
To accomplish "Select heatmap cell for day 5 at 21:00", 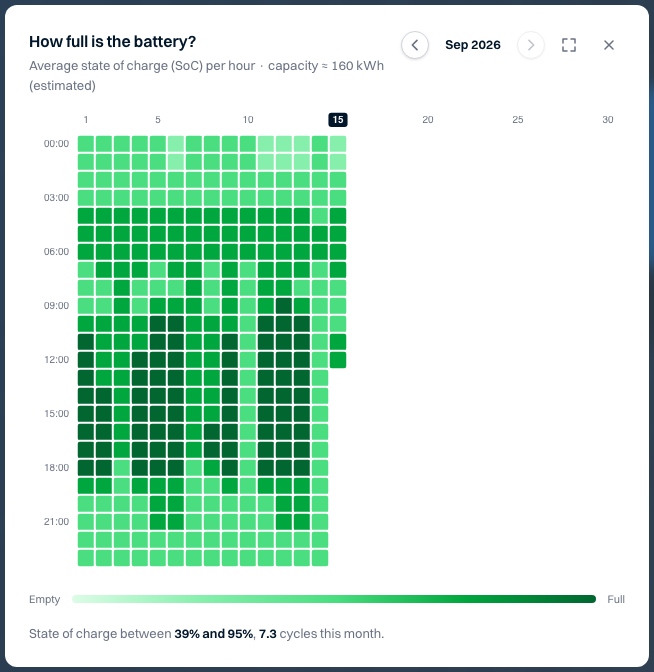I will tap(158, 522).
